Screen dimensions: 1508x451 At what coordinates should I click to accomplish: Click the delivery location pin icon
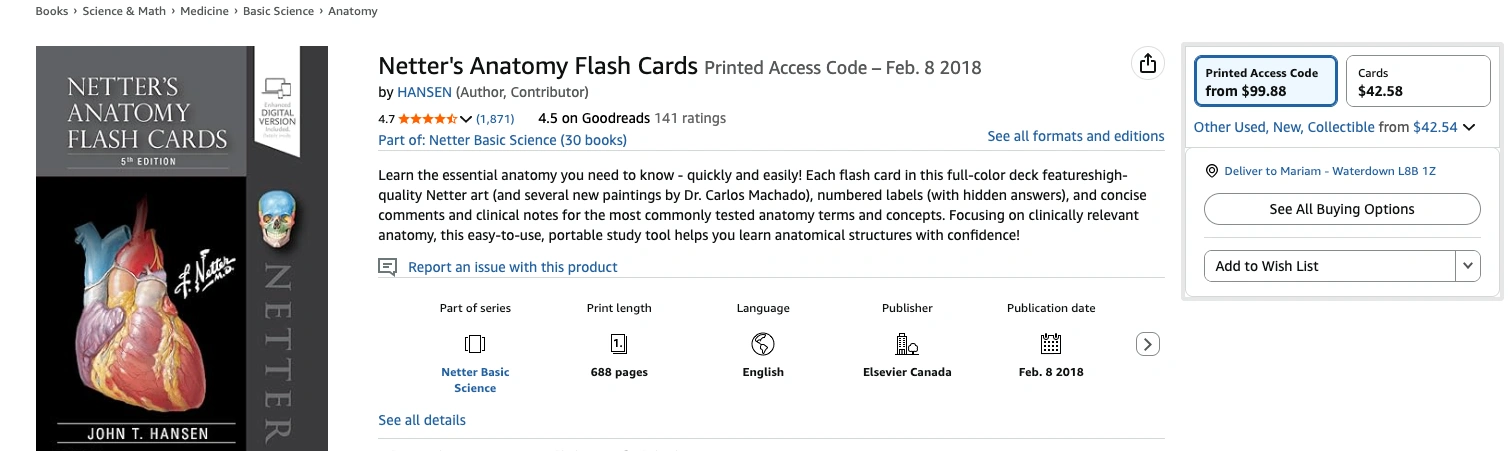click(1212, 171)
